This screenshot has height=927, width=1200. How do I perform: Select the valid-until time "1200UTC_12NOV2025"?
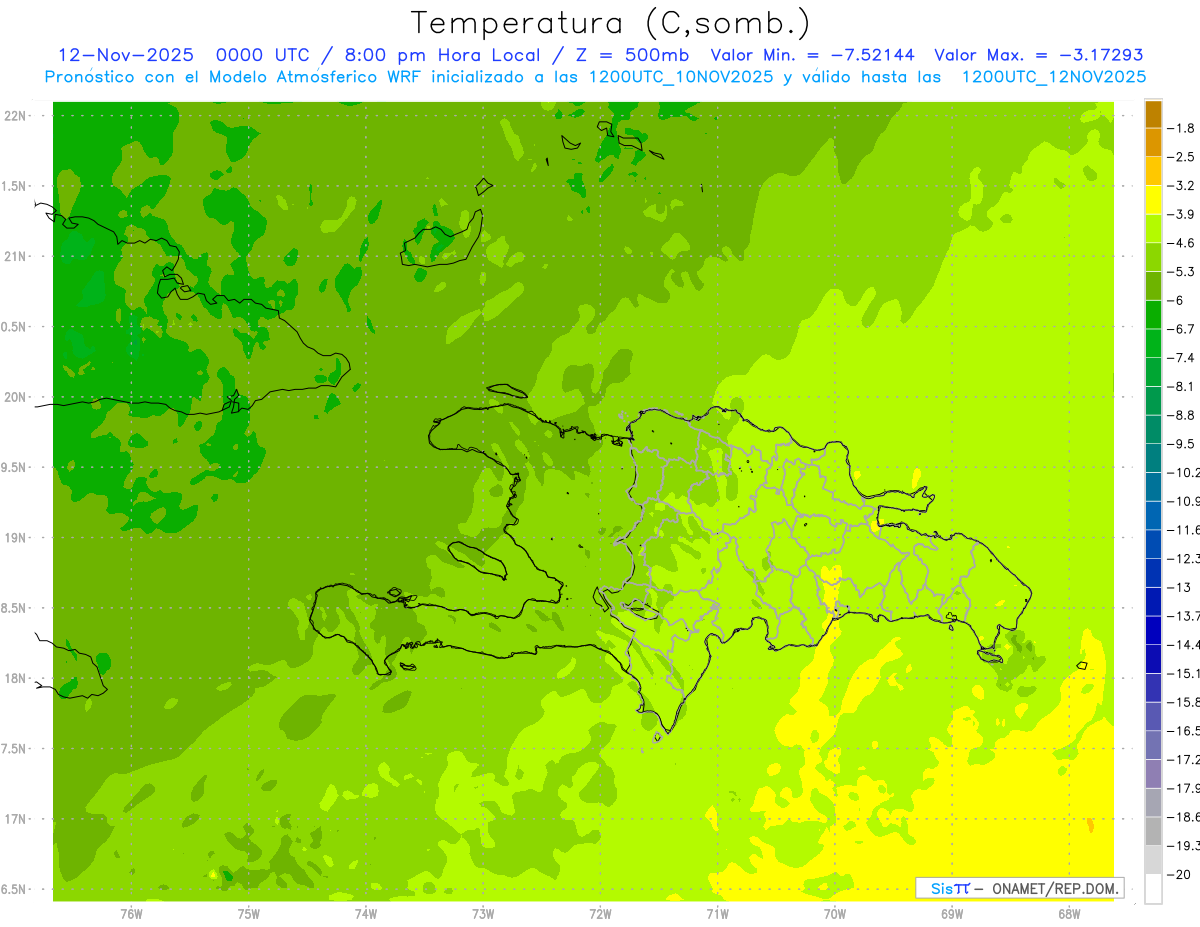(x=1053, y=77)
